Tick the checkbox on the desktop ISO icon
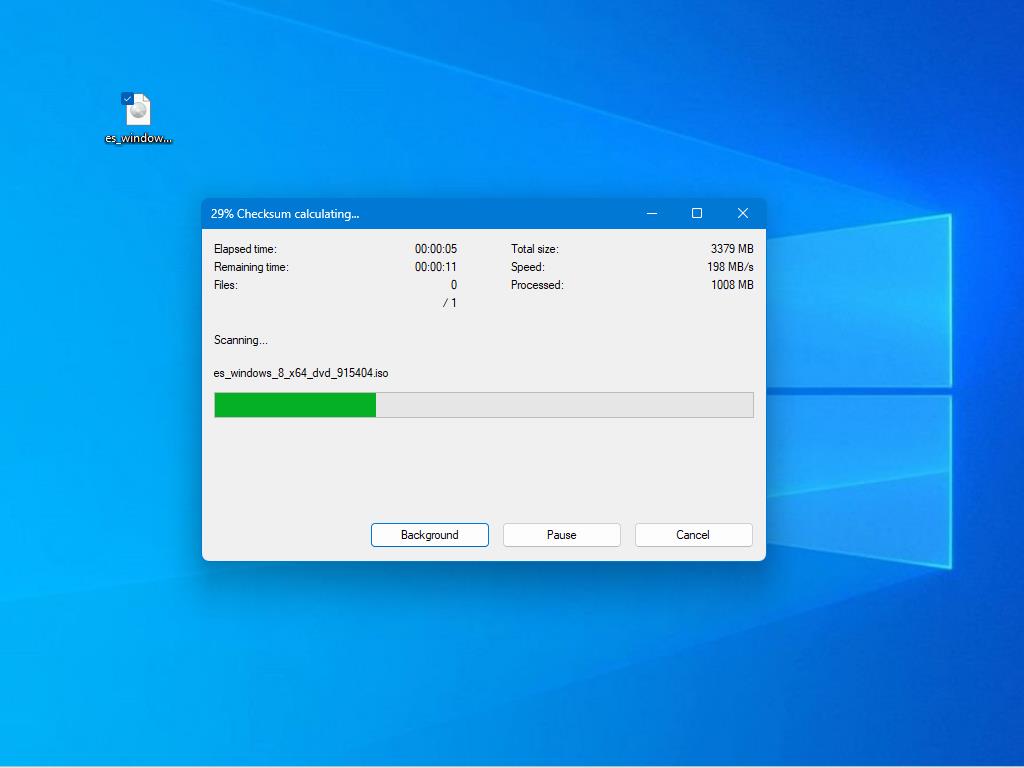This screenshot has width=1024, height=768. (127, 99)
